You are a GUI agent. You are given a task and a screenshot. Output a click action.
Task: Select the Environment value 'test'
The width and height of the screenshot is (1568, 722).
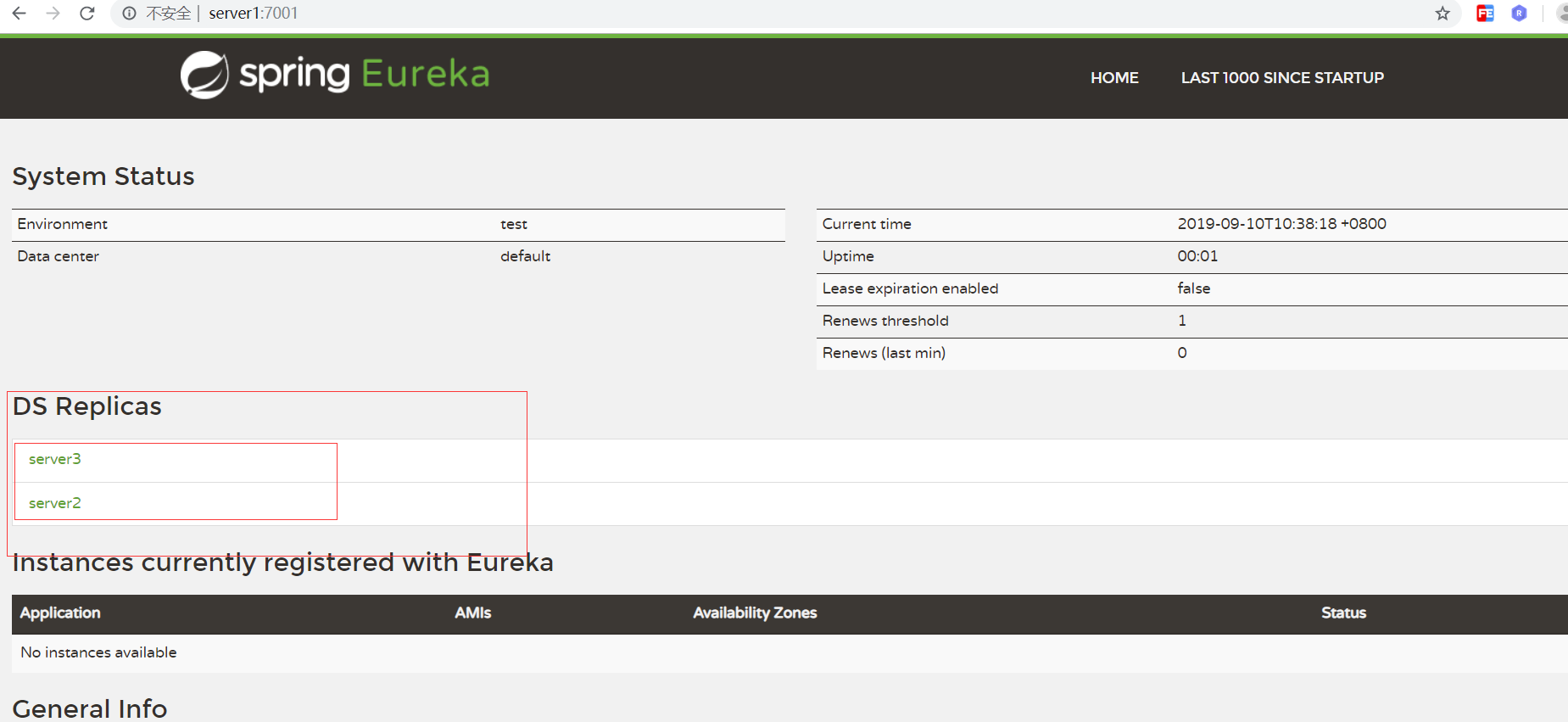click(x=514, y=224)
